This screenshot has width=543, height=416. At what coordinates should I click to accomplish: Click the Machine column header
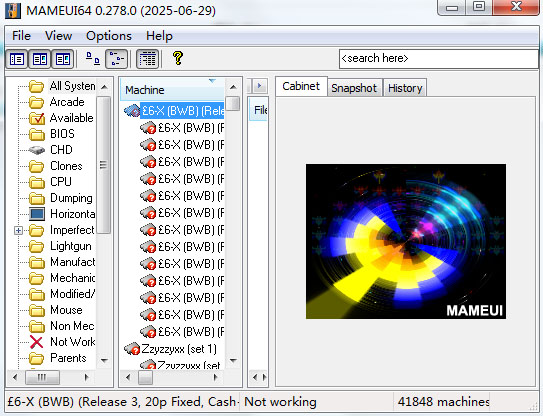[172, 90]
